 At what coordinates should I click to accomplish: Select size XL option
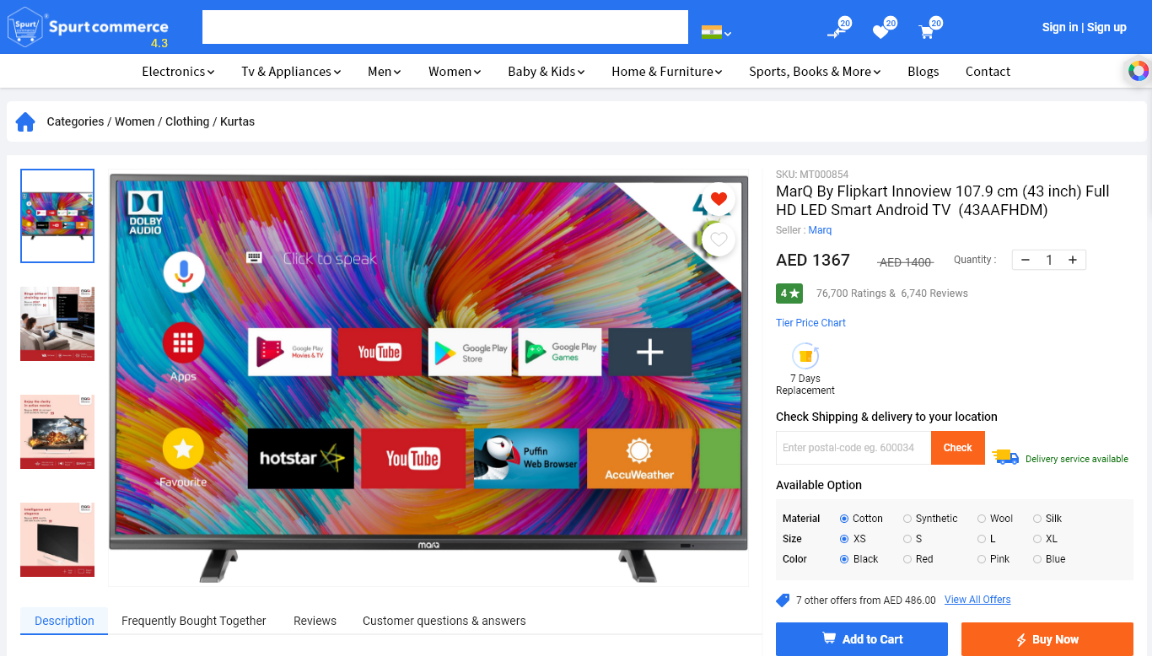(1037, 539)
